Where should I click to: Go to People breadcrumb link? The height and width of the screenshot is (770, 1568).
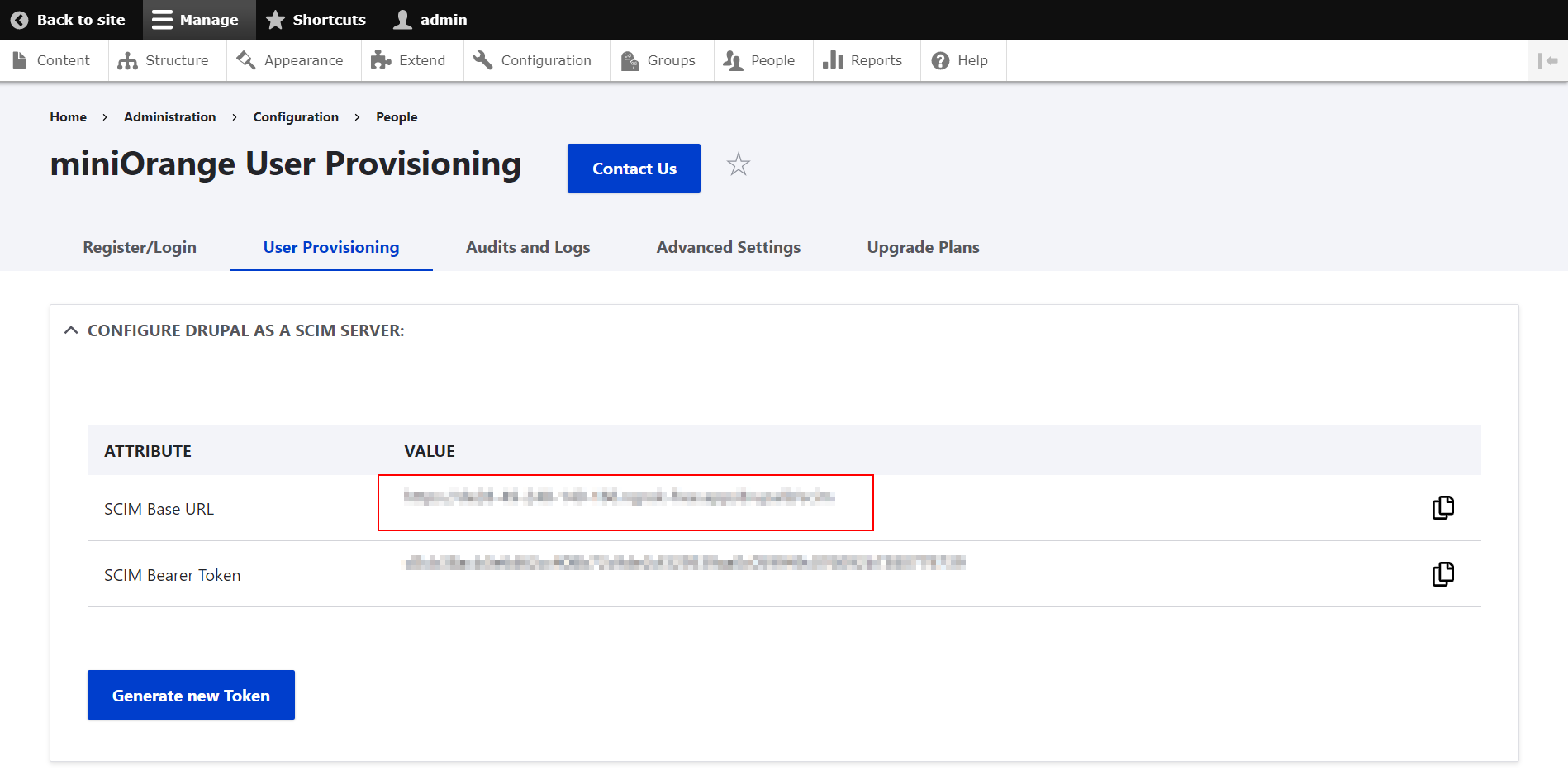397,117
